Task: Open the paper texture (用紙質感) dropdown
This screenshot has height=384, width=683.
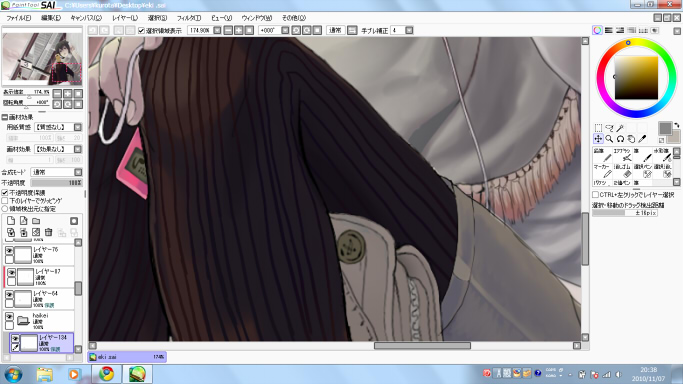Action: pyautogui.click(x=78, y=127)
